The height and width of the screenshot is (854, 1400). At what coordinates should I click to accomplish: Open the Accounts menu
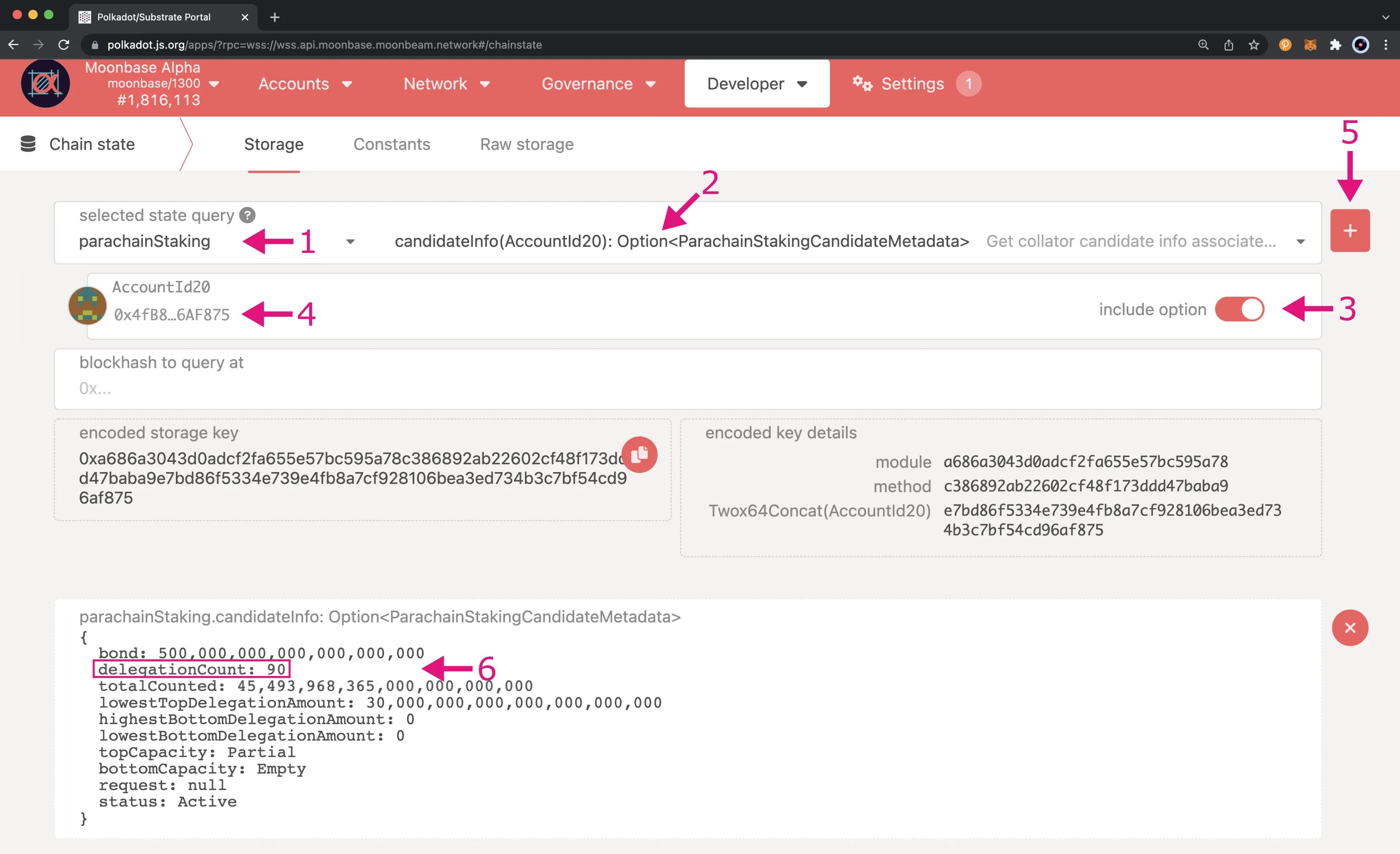click(x=304, y=83)
